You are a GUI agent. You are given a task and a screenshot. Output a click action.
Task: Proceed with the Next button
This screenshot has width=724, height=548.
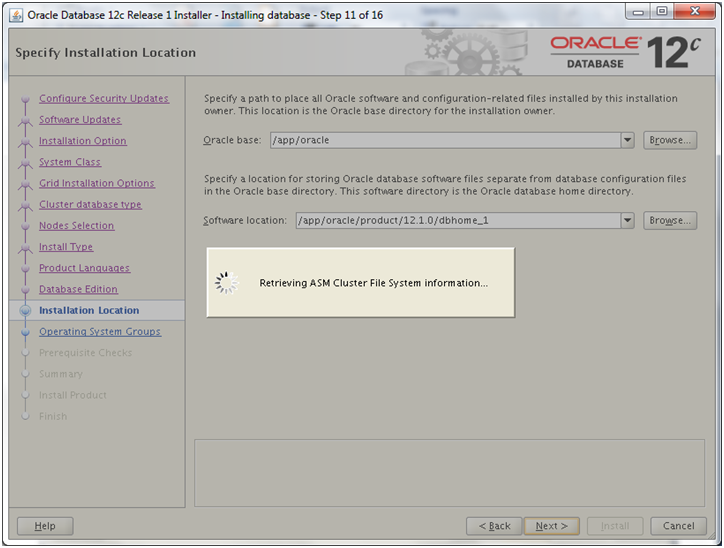pos(551,526)
